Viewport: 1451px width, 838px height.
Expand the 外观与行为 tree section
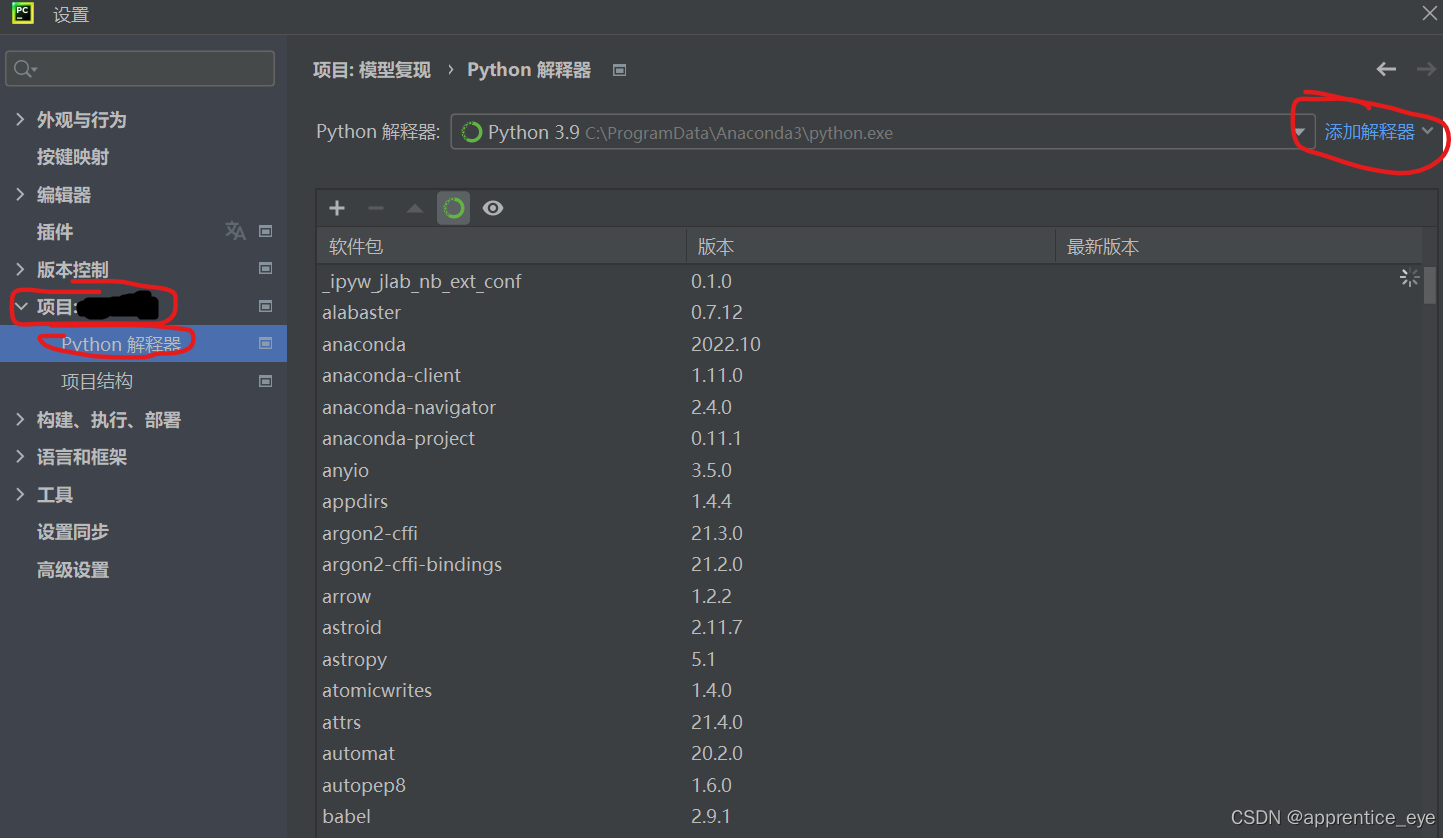click(x=20, y=119)
